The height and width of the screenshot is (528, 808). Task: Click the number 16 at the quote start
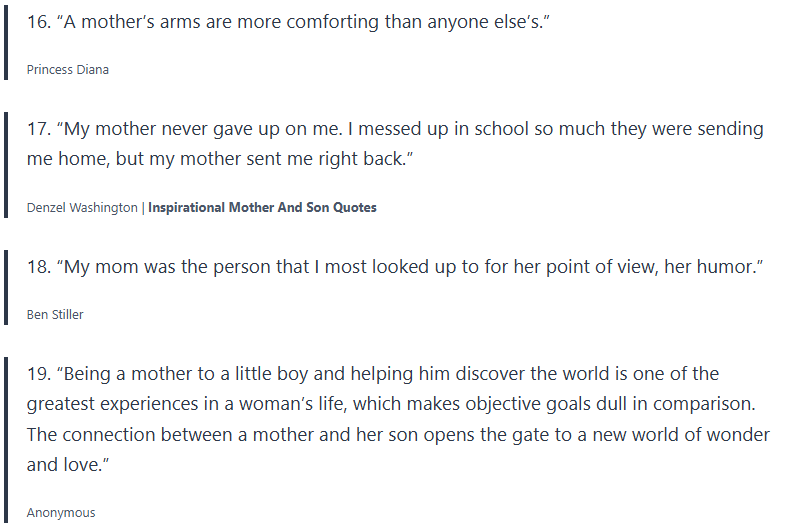(x=38, y=22)
